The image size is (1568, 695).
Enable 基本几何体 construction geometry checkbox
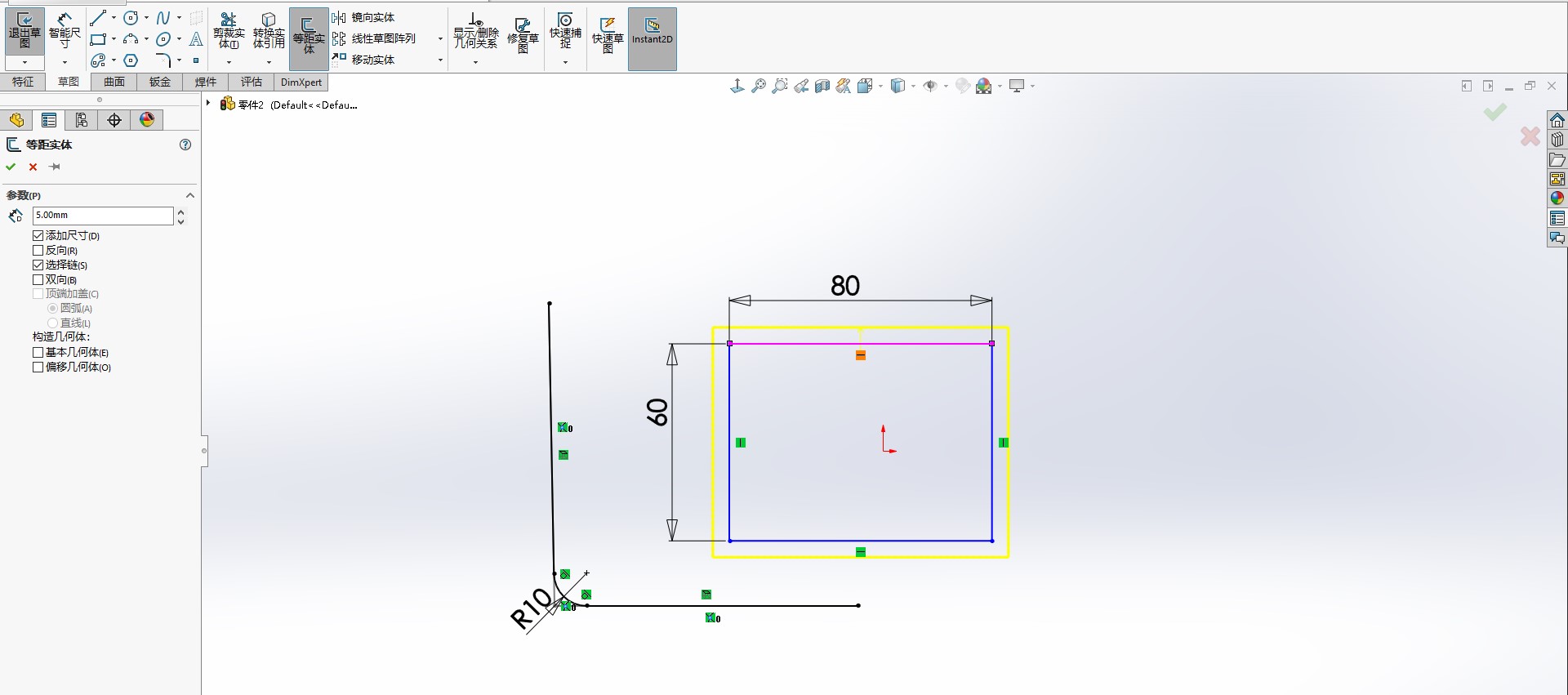[38, 352]
